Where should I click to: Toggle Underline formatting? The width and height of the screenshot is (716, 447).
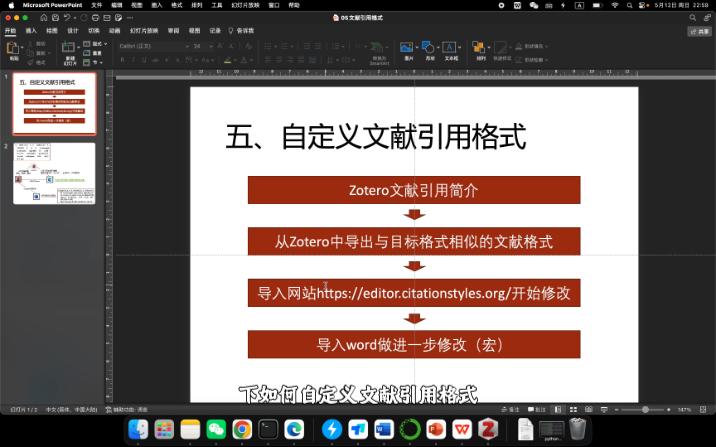click(x=144, y=60)
